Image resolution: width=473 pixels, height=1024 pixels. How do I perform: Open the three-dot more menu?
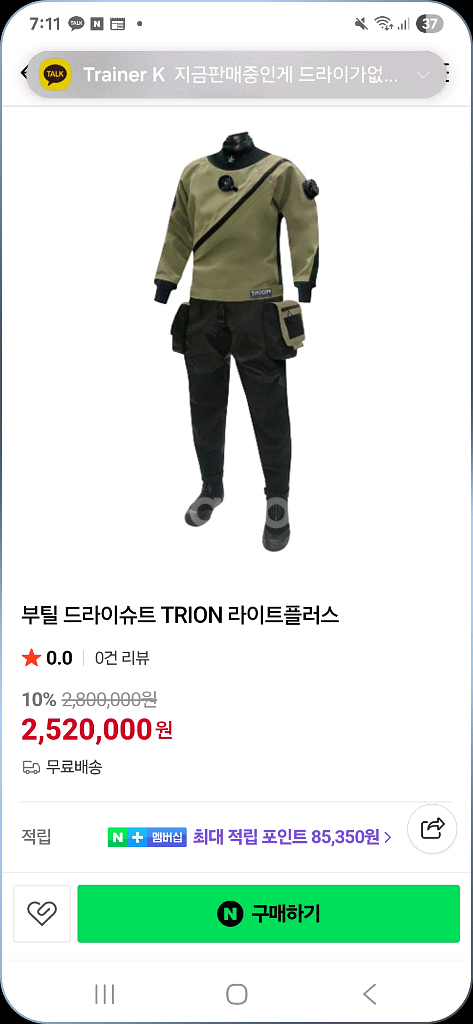click(x=448, y=73)
